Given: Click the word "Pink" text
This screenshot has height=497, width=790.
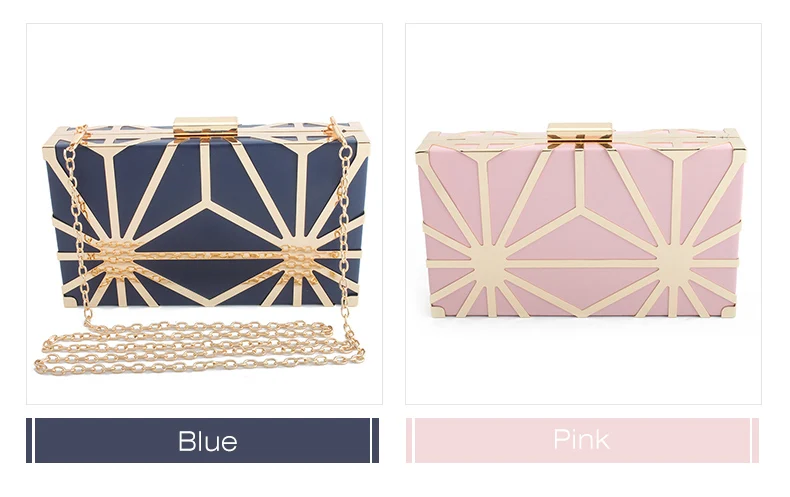Looking at the screenshot, I should [581, 440].
